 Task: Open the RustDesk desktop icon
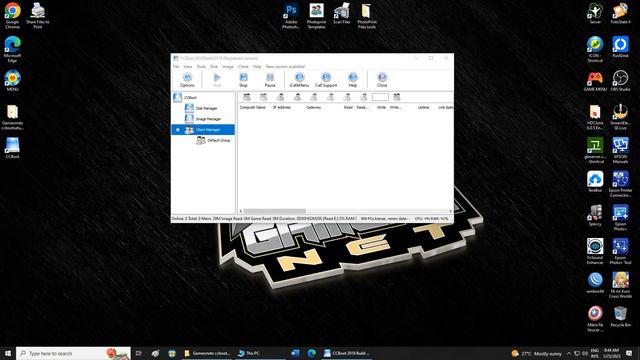click(x=620, y=47)
